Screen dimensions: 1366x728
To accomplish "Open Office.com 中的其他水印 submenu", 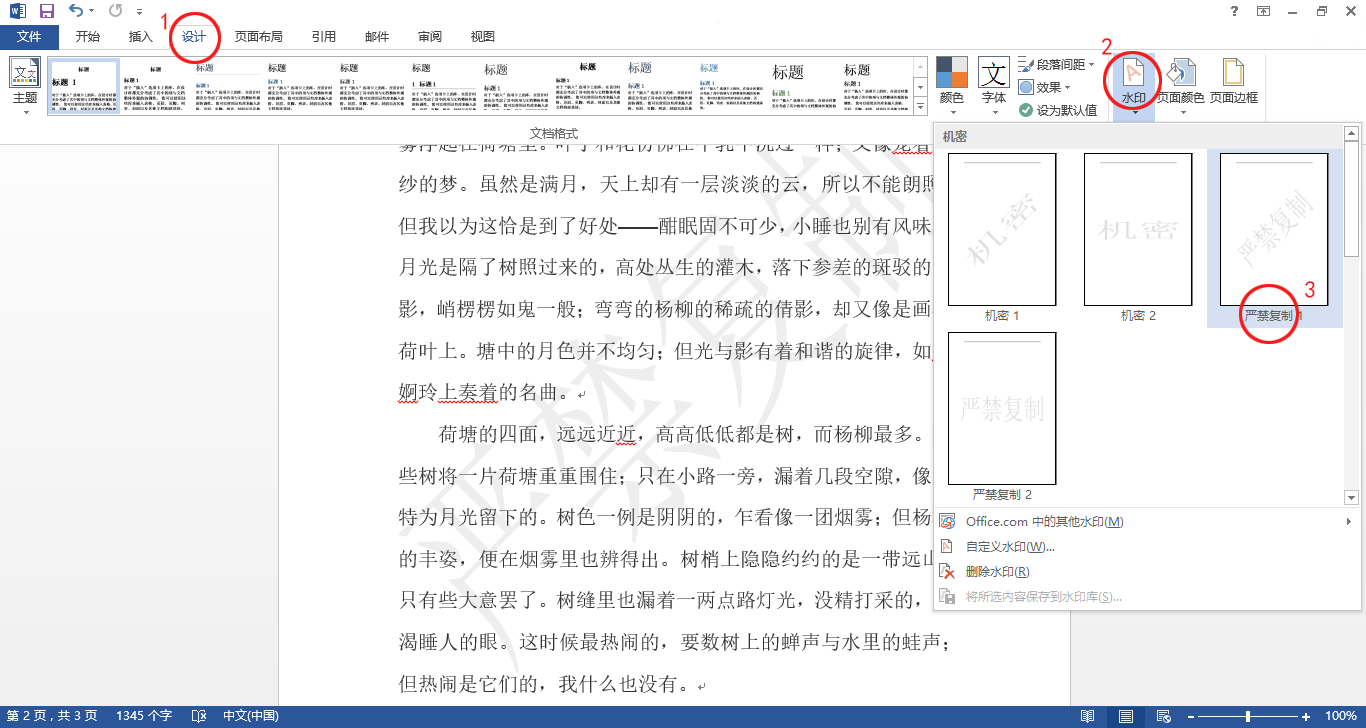I will click(x=1146, y=521).
